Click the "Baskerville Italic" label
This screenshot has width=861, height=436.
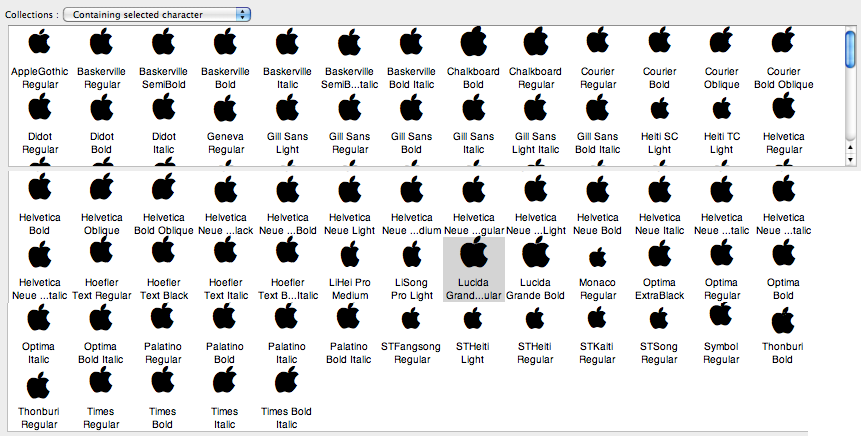click(287, 78)
